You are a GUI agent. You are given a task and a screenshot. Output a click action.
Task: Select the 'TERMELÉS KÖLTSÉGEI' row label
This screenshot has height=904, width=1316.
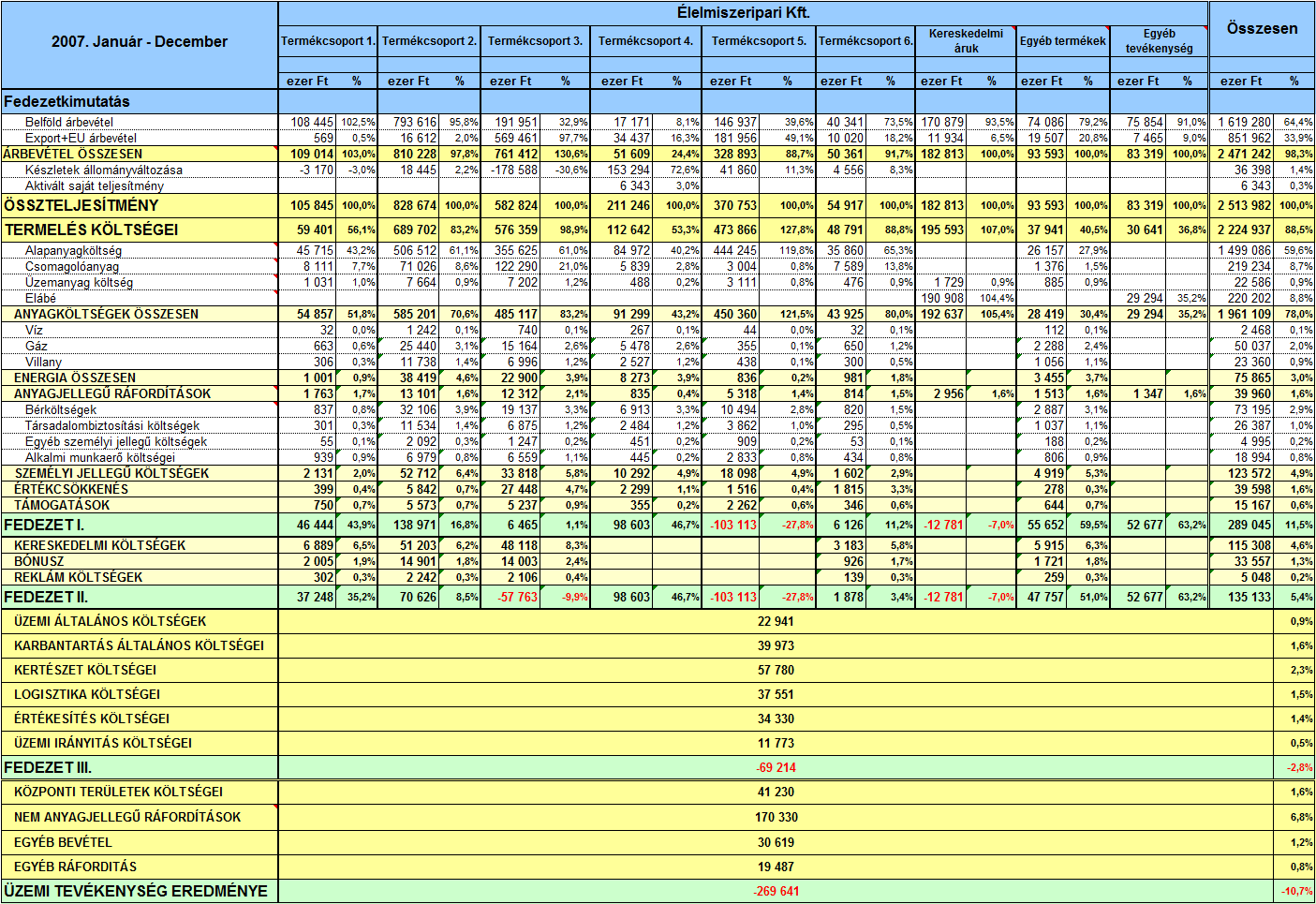coord(91,230)
